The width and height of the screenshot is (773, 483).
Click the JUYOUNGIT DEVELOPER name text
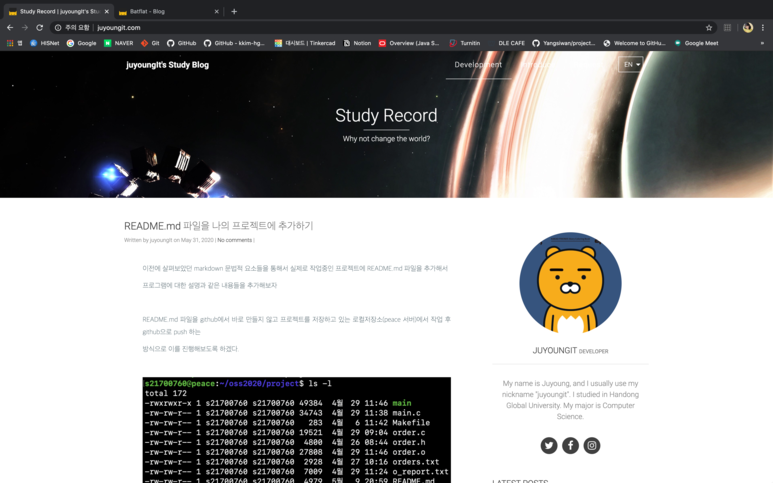pos(570,350)
